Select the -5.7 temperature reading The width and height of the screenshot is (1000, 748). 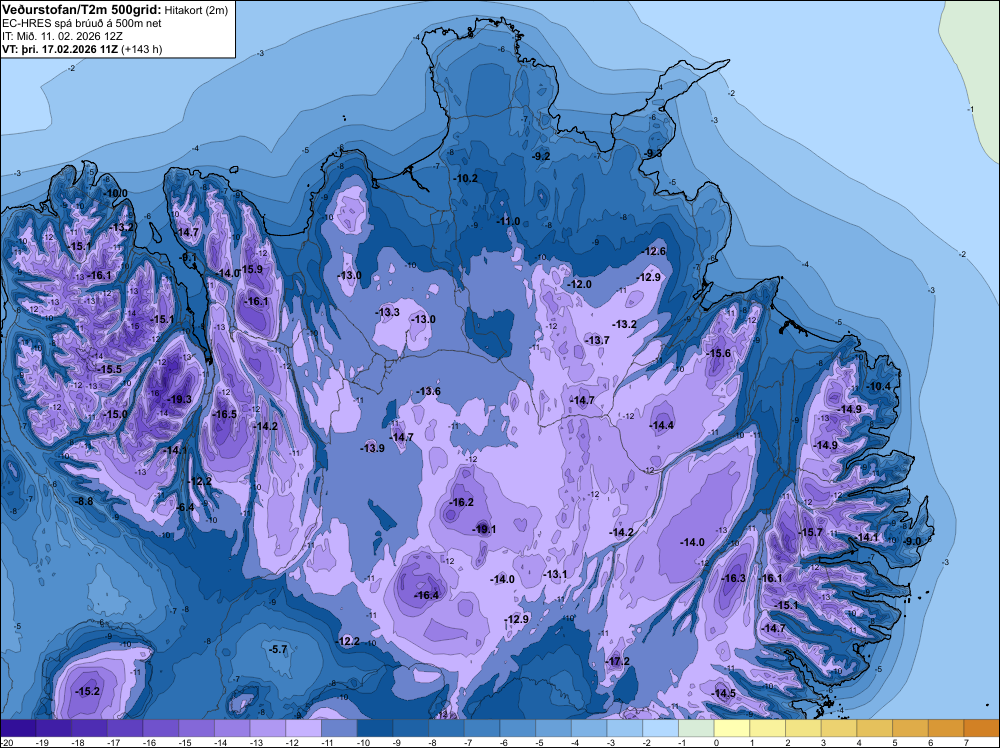pyautogui.click(x=278, y=649)
